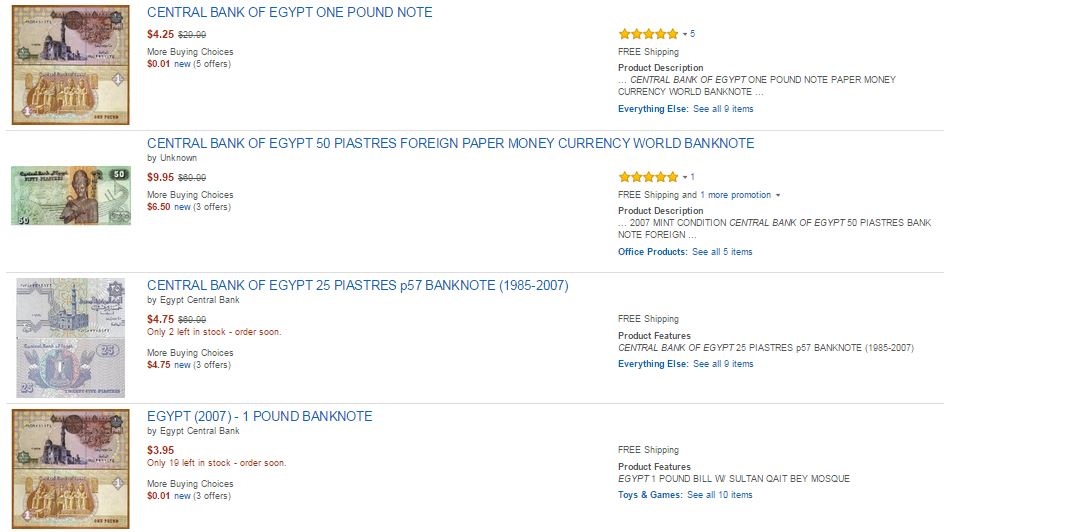
Task: Click star rating of 50 Piastres listing
Action: pyautogui.click(x=648, y=177)
